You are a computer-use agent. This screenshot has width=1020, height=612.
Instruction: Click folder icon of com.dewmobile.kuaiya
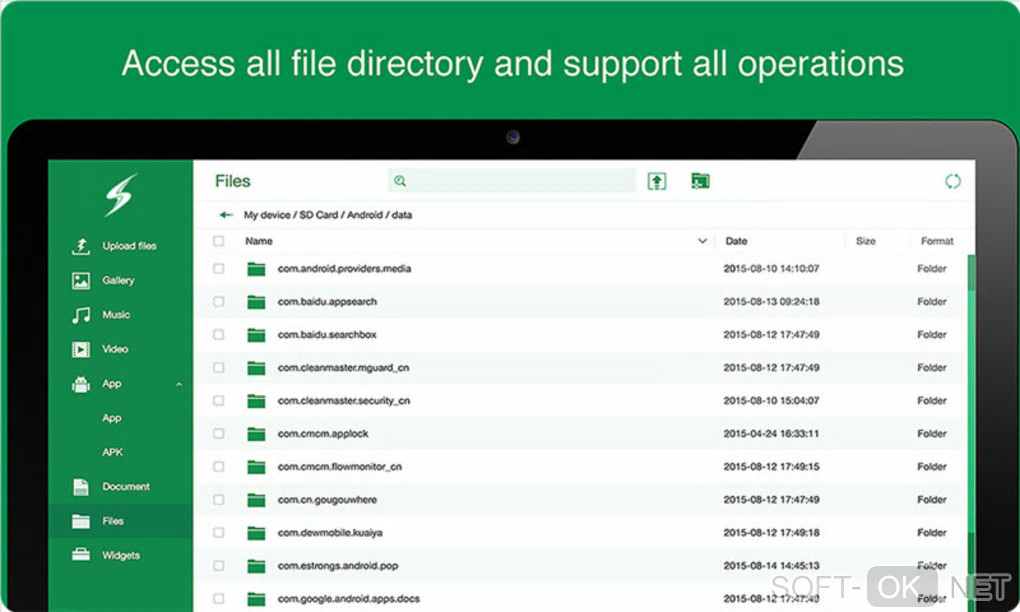(x=256, y=533)
